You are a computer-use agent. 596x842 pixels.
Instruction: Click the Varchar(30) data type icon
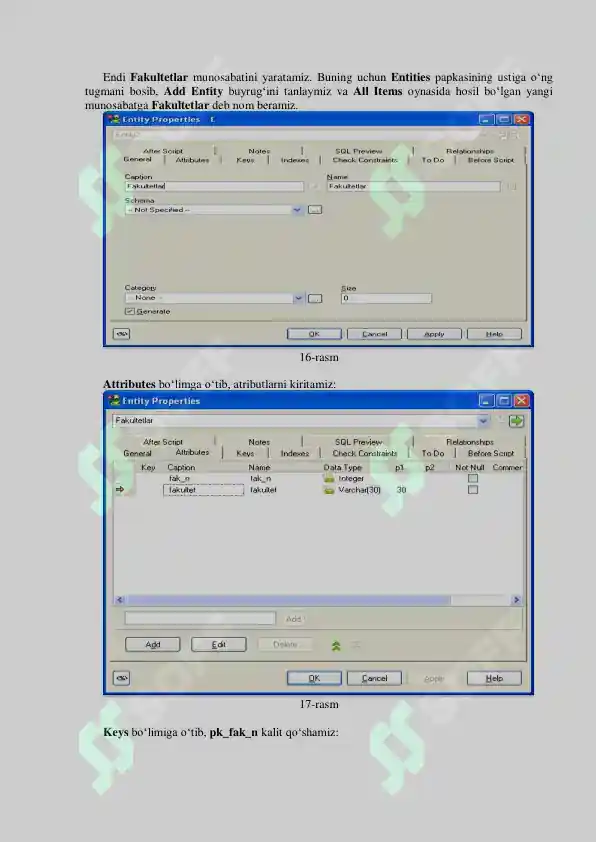pos(329,490)
